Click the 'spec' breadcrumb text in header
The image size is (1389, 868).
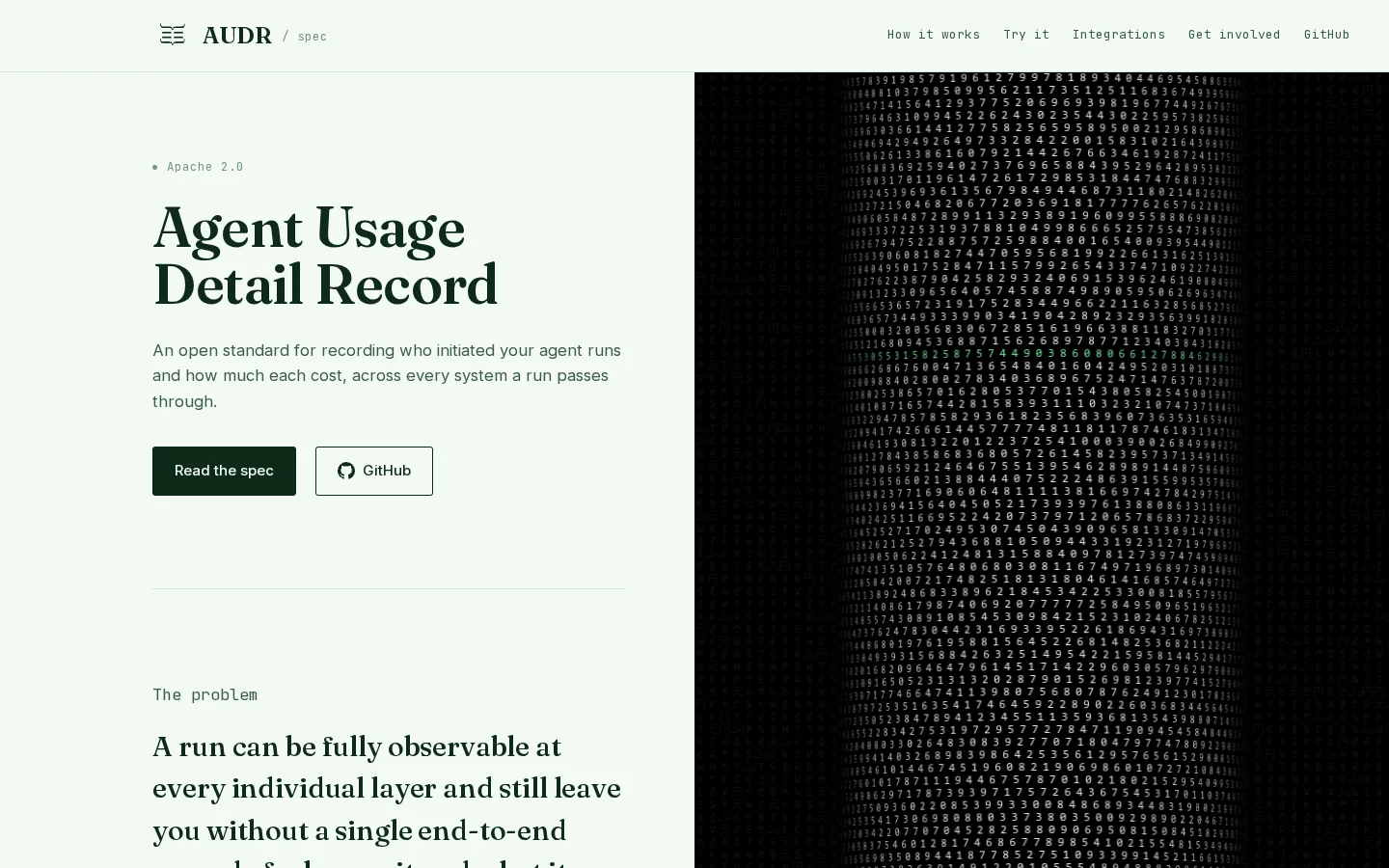click(x=312, y=37)
